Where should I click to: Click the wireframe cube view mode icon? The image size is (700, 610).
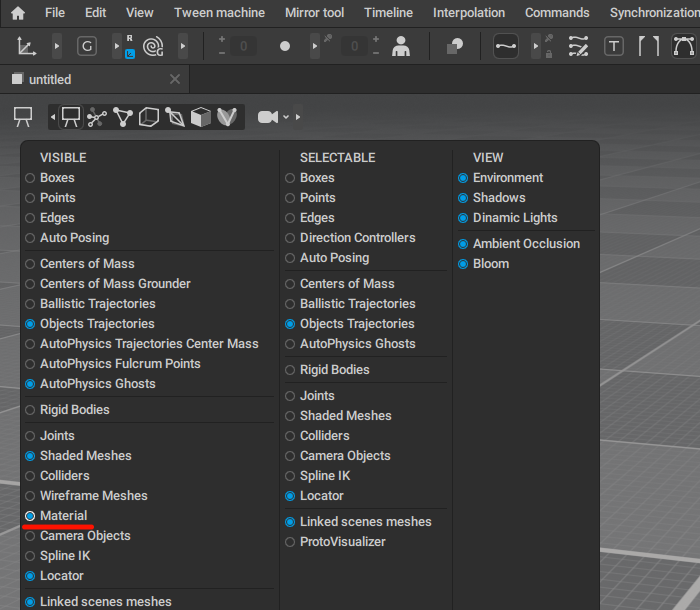(x=149, y=117)
